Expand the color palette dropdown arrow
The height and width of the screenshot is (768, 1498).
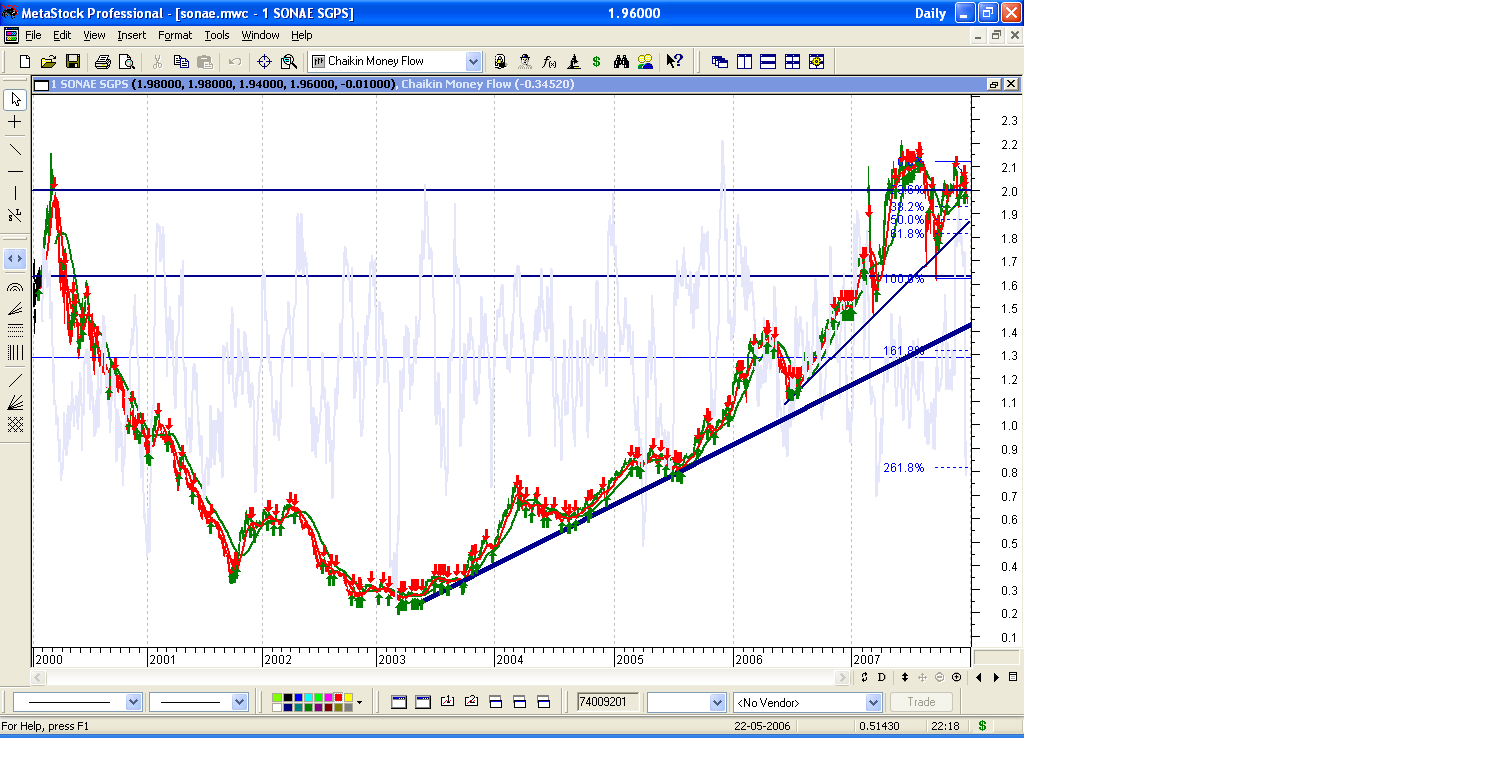(x=359, y=703)
